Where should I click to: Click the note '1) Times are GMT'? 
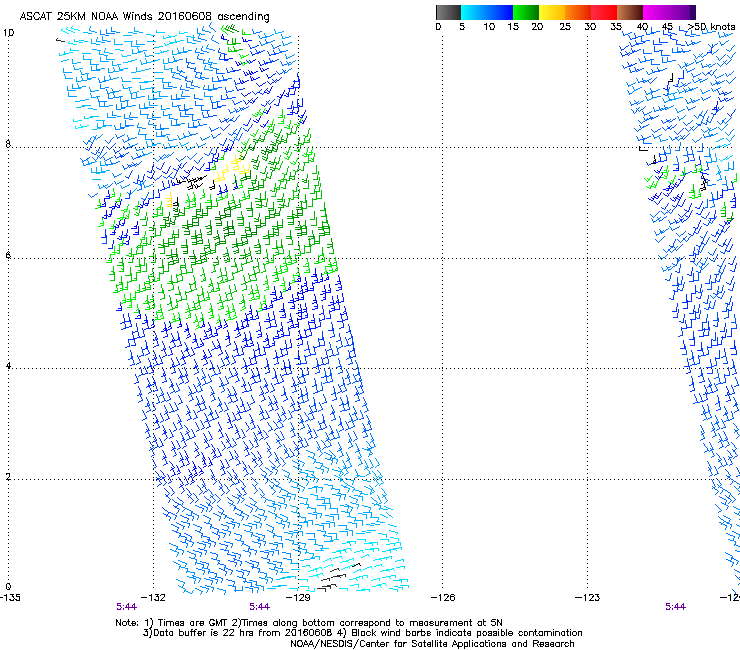pos(185,623)
